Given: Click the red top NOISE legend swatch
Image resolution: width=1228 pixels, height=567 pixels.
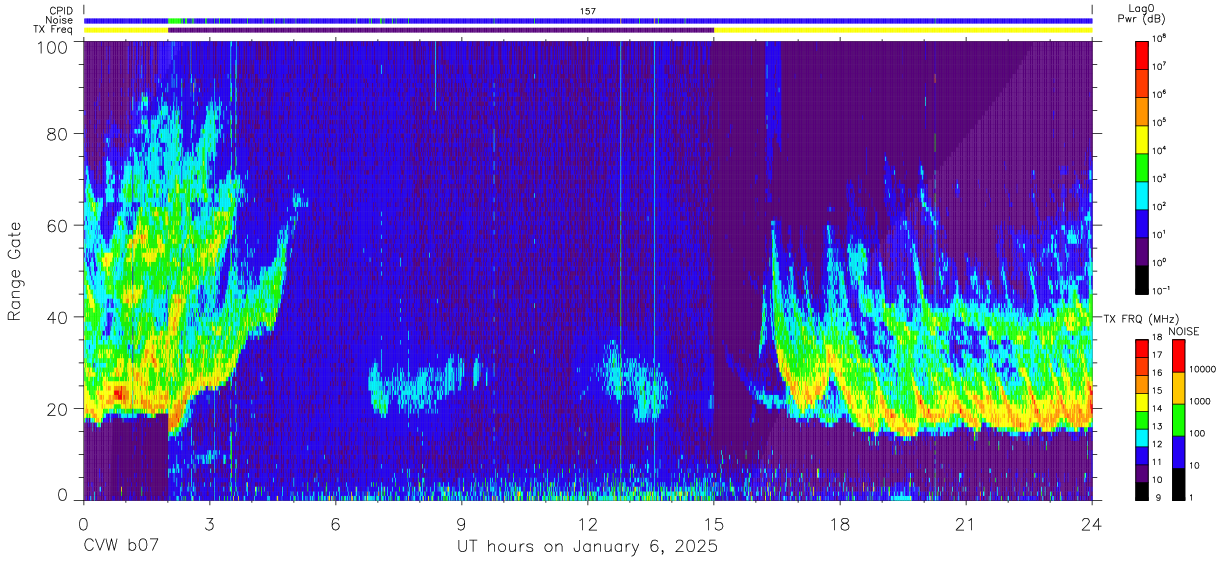Looking at the screenshot, I should coord(1178,356).
